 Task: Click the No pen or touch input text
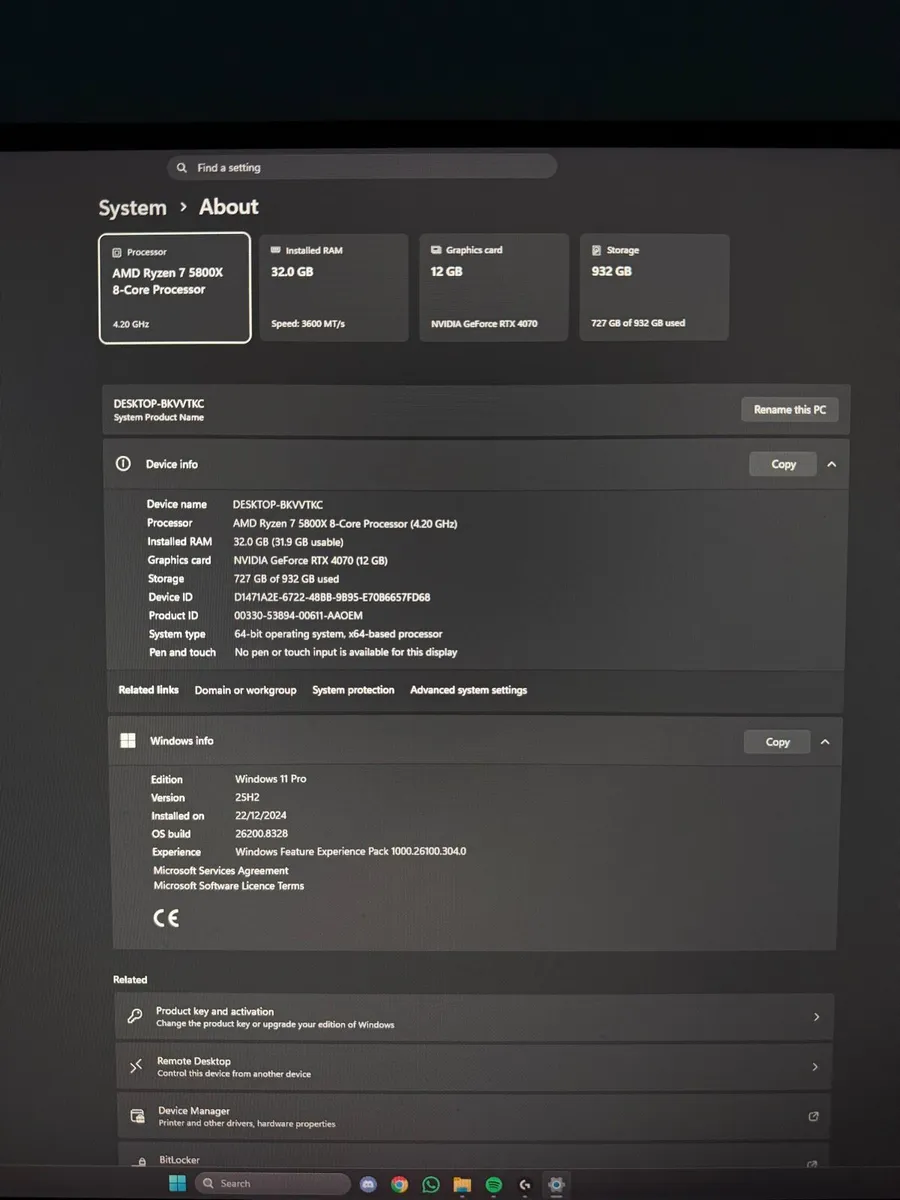pyautogui.click(x=346, y=652)
